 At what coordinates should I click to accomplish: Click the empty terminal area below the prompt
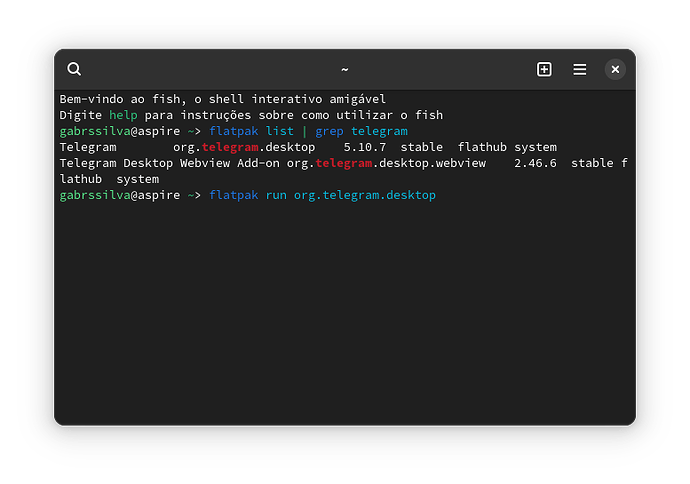(345, 320)
